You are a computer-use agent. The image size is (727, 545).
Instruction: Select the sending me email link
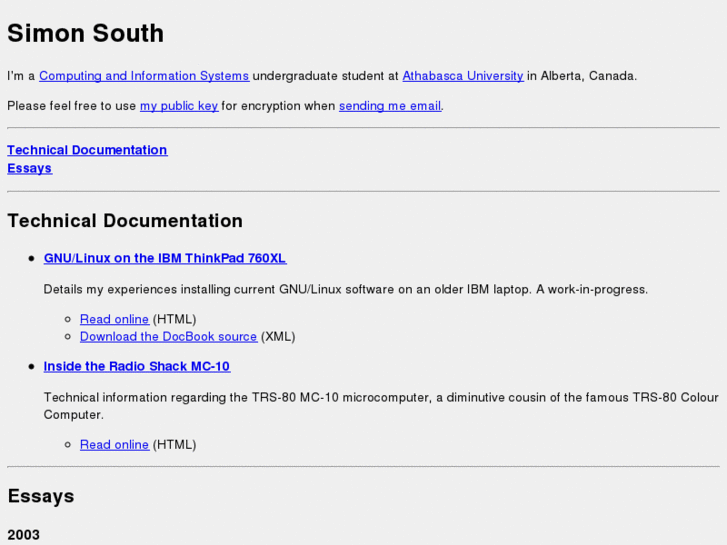(390, 106)
